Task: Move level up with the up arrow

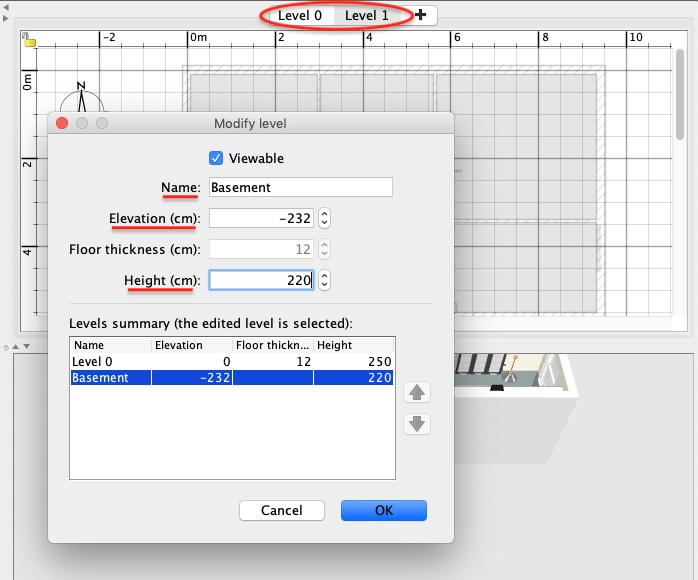Action: click(418, 392)
